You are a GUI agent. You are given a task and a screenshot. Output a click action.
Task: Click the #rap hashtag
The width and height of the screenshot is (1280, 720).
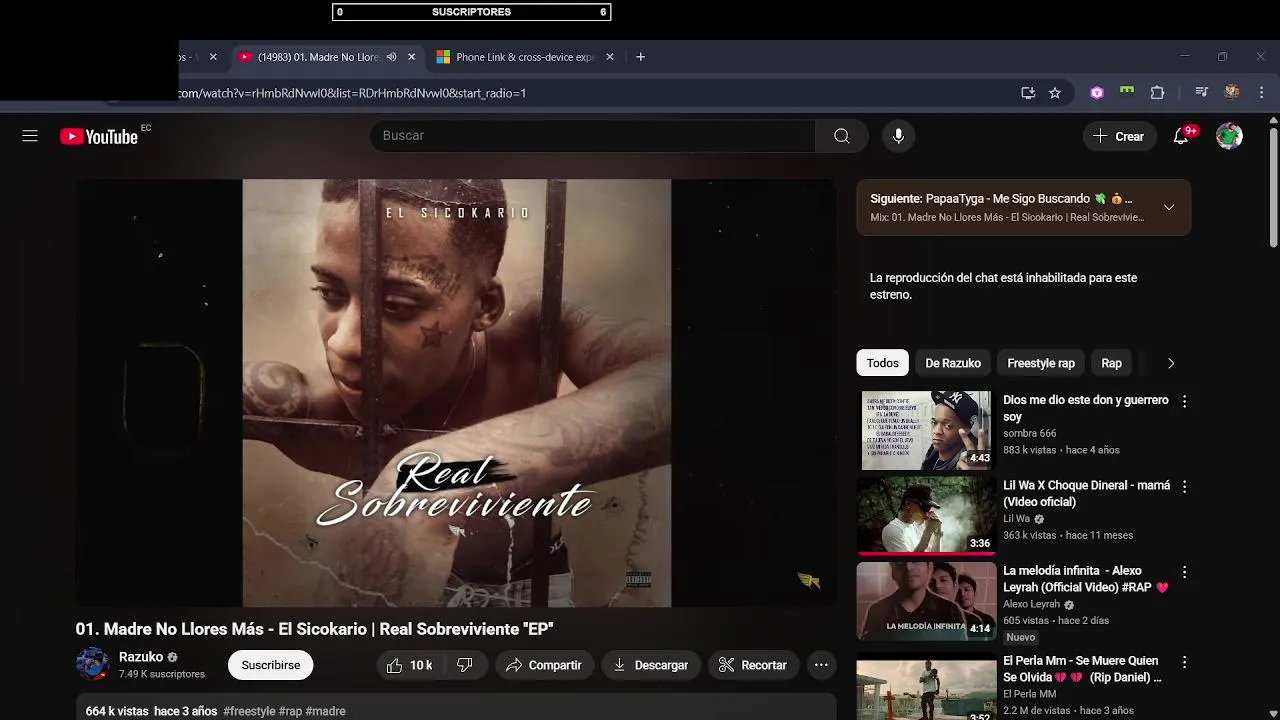(x=290, y=711)
